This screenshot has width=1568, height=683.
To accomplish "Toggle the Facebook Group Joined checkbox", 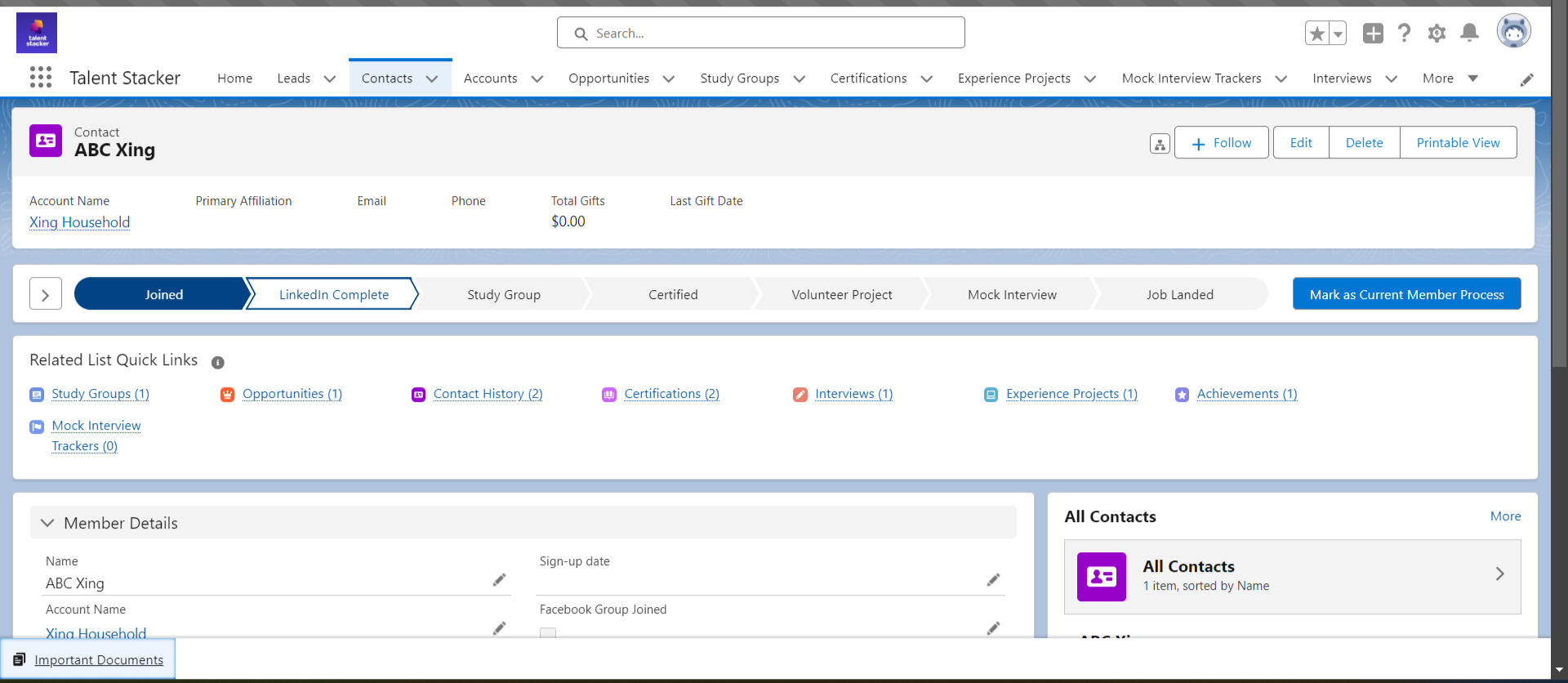I will click(548, 633).
